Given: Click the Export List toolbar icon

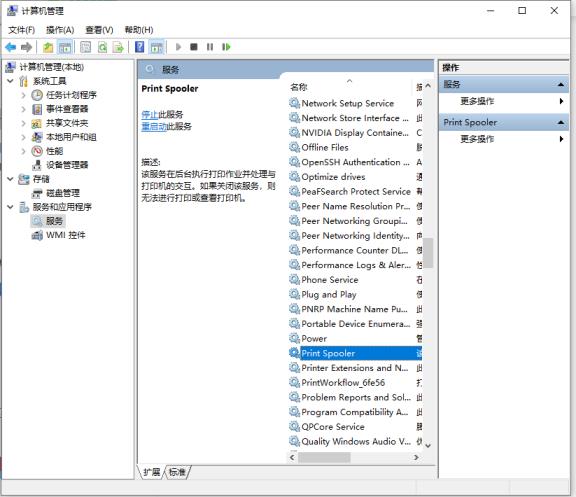Looking at the screenshot, I should coord(118,47).
